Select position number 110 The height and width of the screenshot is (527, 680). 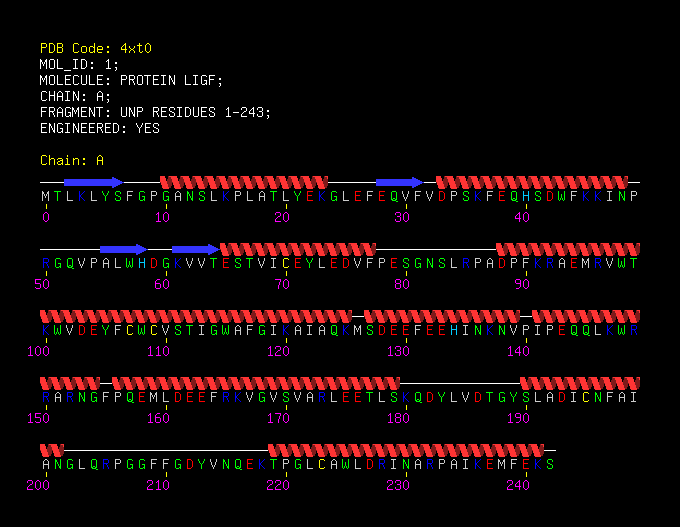158,351
